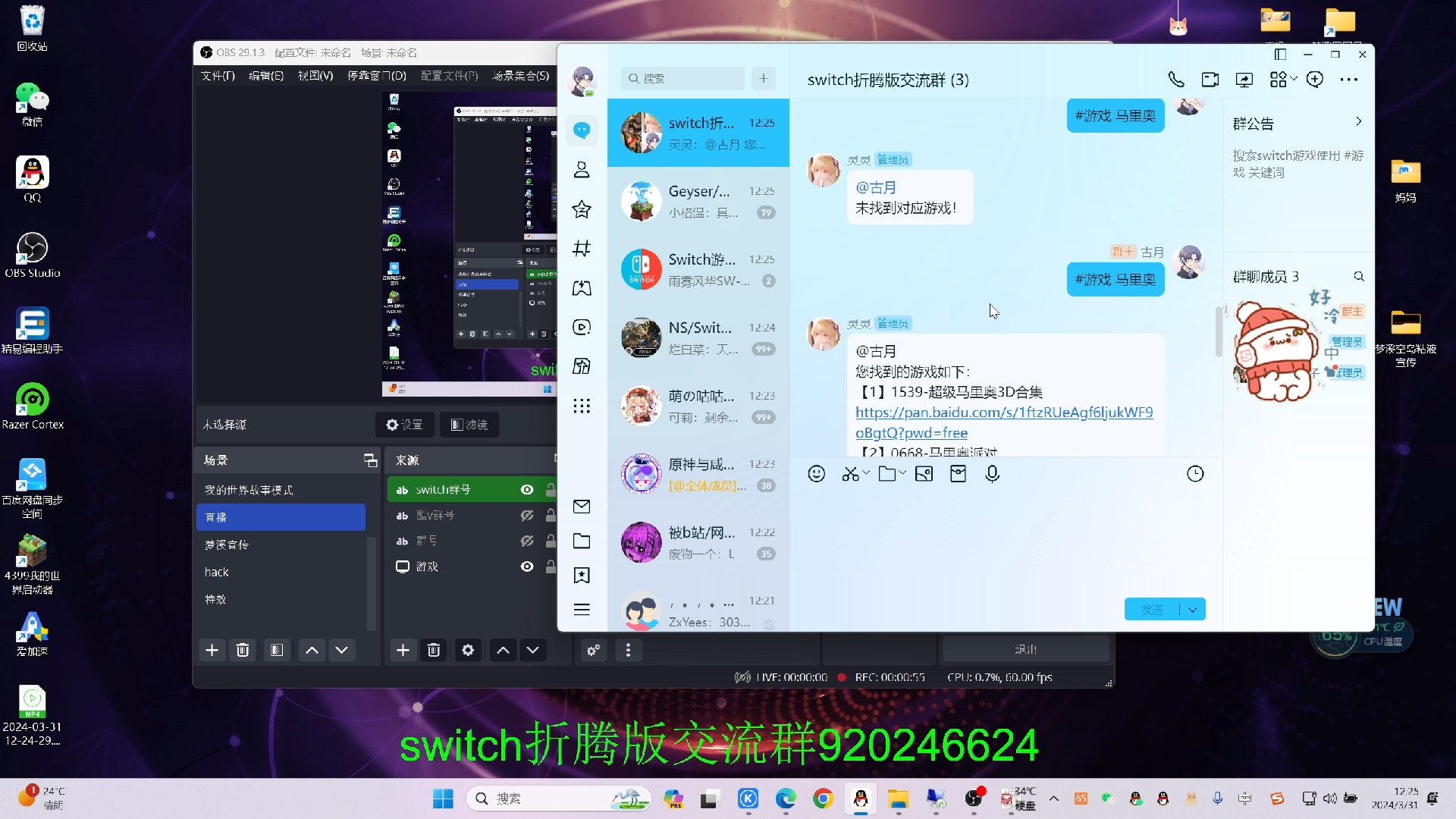Image resolution: width=1456 pixels, height=819 pixels.
Task: Invite members with the plus-circle icon
Action: tap(1315, 80)
